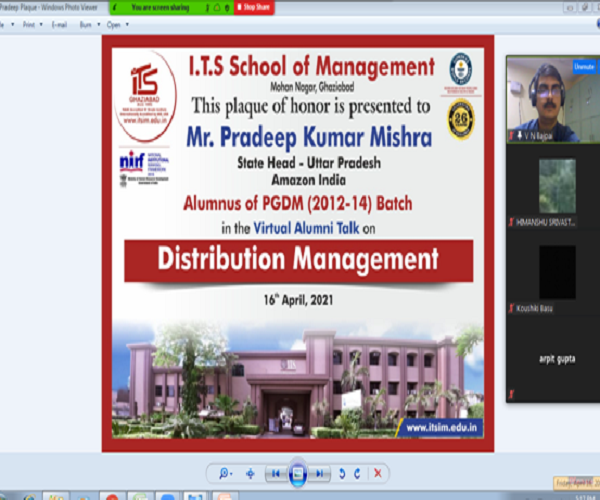The image size is (600, 500).
Task: Open the File menu dropdown arrow
Action: coord(13,25)
